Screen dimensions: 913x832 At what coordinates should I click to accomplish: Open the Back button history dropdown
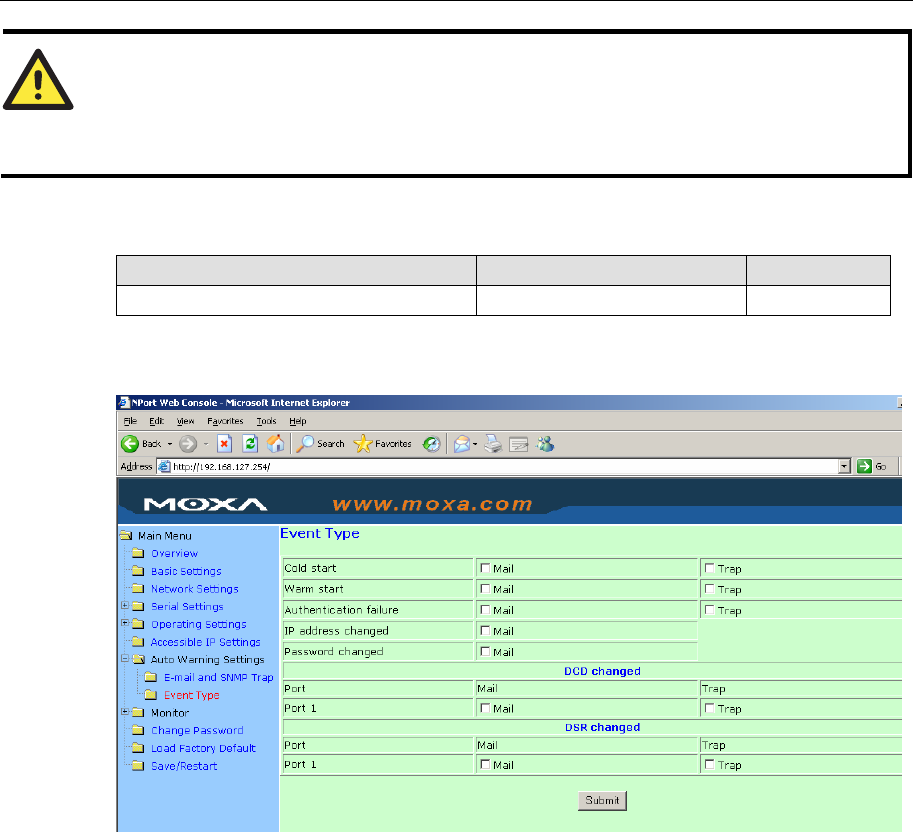click(170, 444)
